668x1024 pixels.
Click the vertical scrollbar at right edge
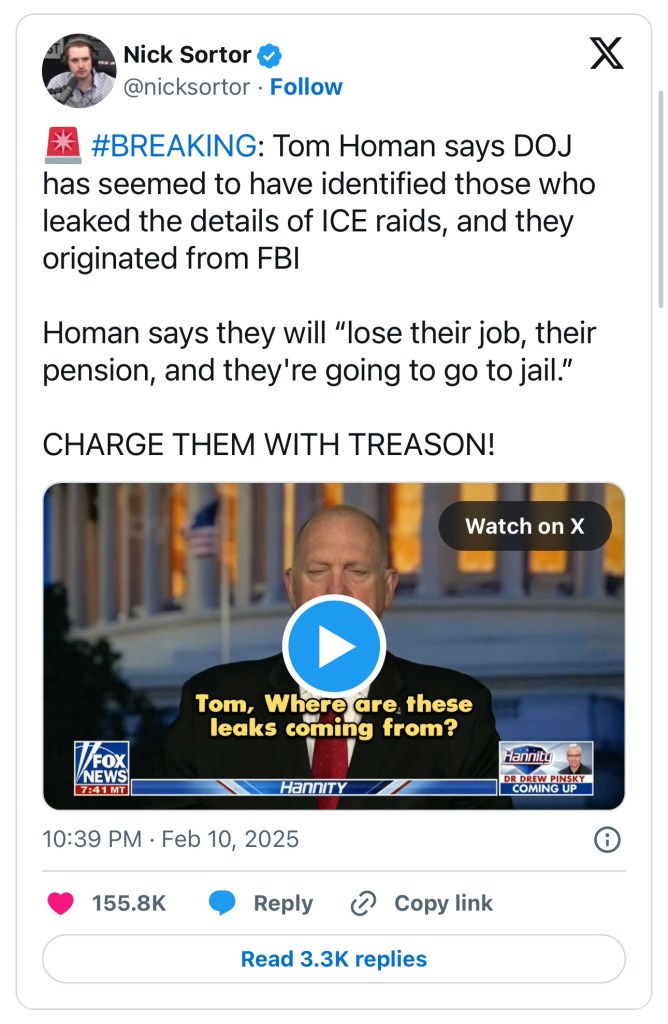tap(660, 199)
